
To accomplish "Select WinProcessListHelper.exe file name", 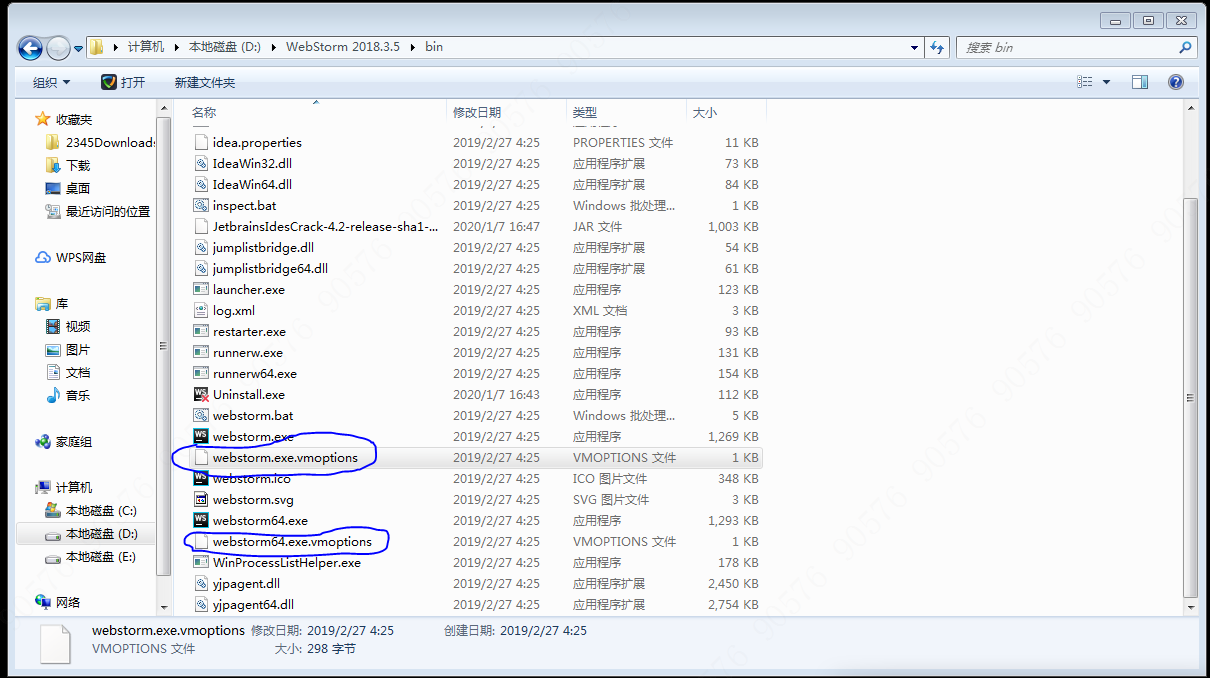I will [x=287, y=562].
